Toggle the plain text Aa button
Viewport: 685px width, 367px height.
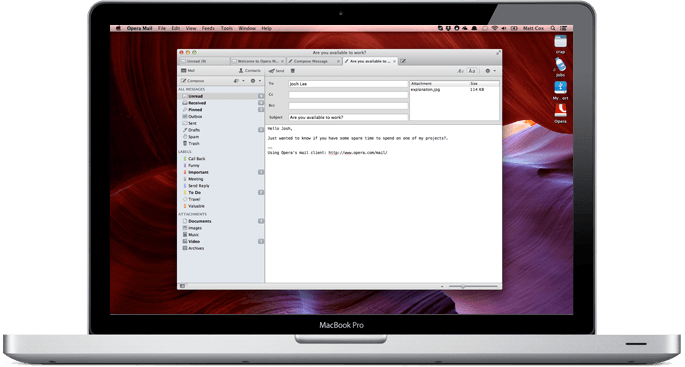point(472,71)
